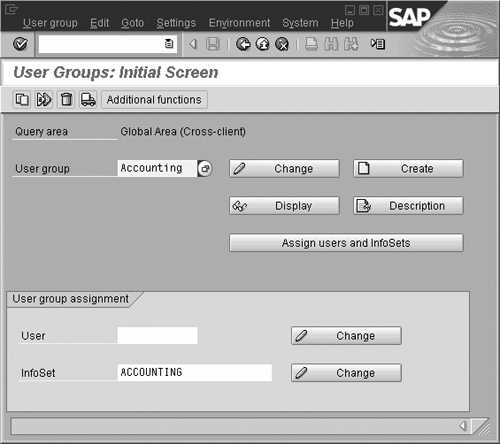The height and width of the screenshot is (444, 500).
Task: Open the command field history dropdown
Action: tap(169, 44)
